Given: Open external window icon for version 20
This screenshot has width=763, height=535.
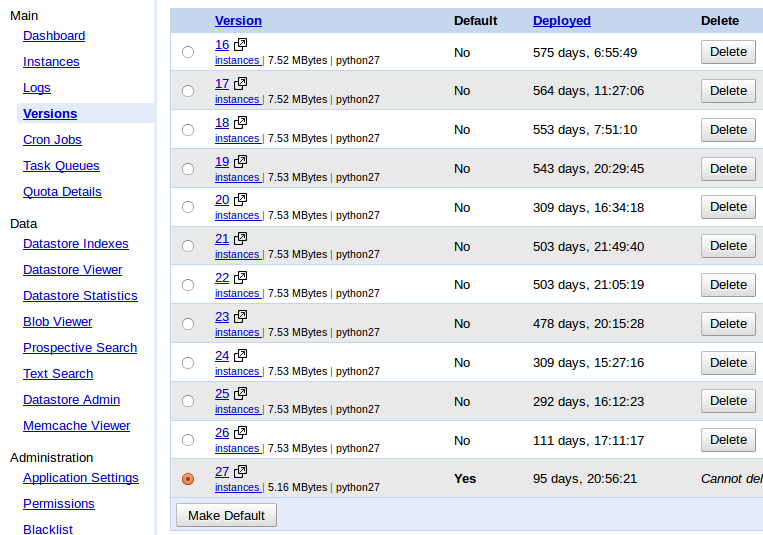Looking at the screenshot, I should coord(241,200).
